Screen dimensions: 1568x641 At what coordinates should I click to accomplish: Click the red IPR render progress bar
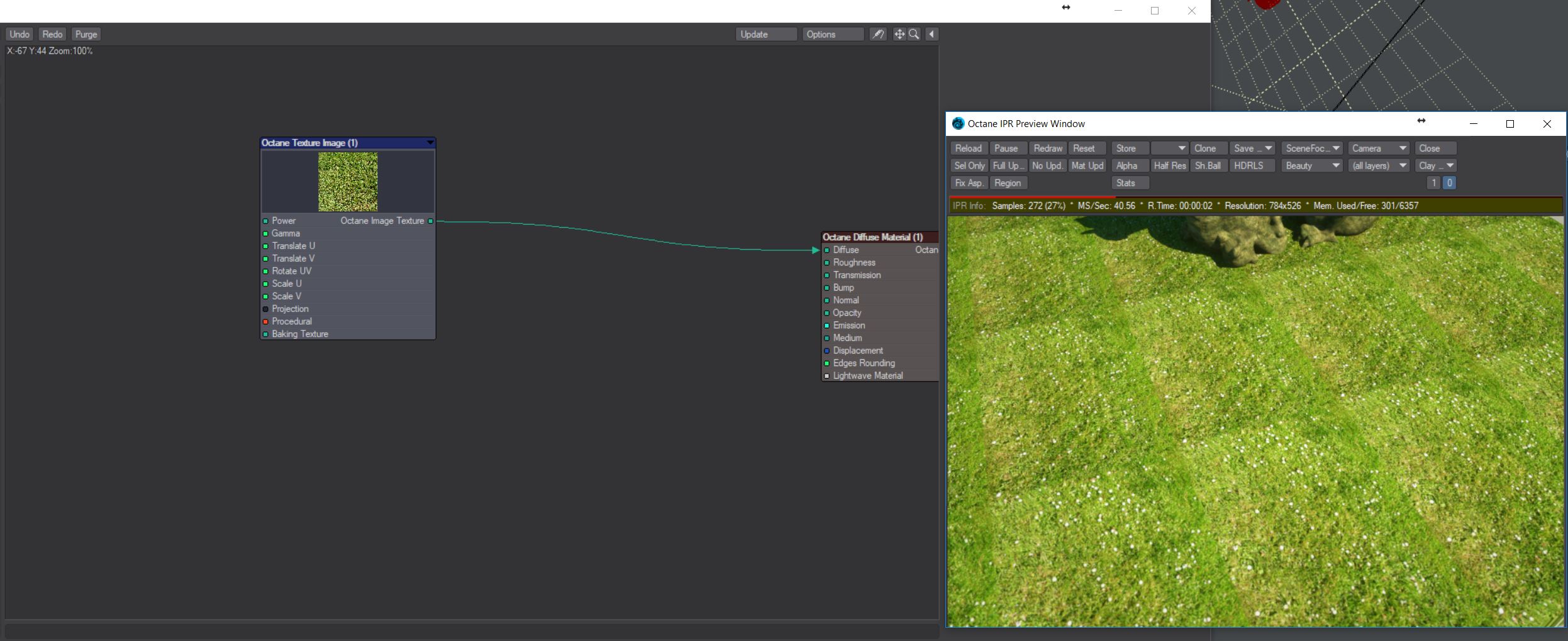[1032, 197]
